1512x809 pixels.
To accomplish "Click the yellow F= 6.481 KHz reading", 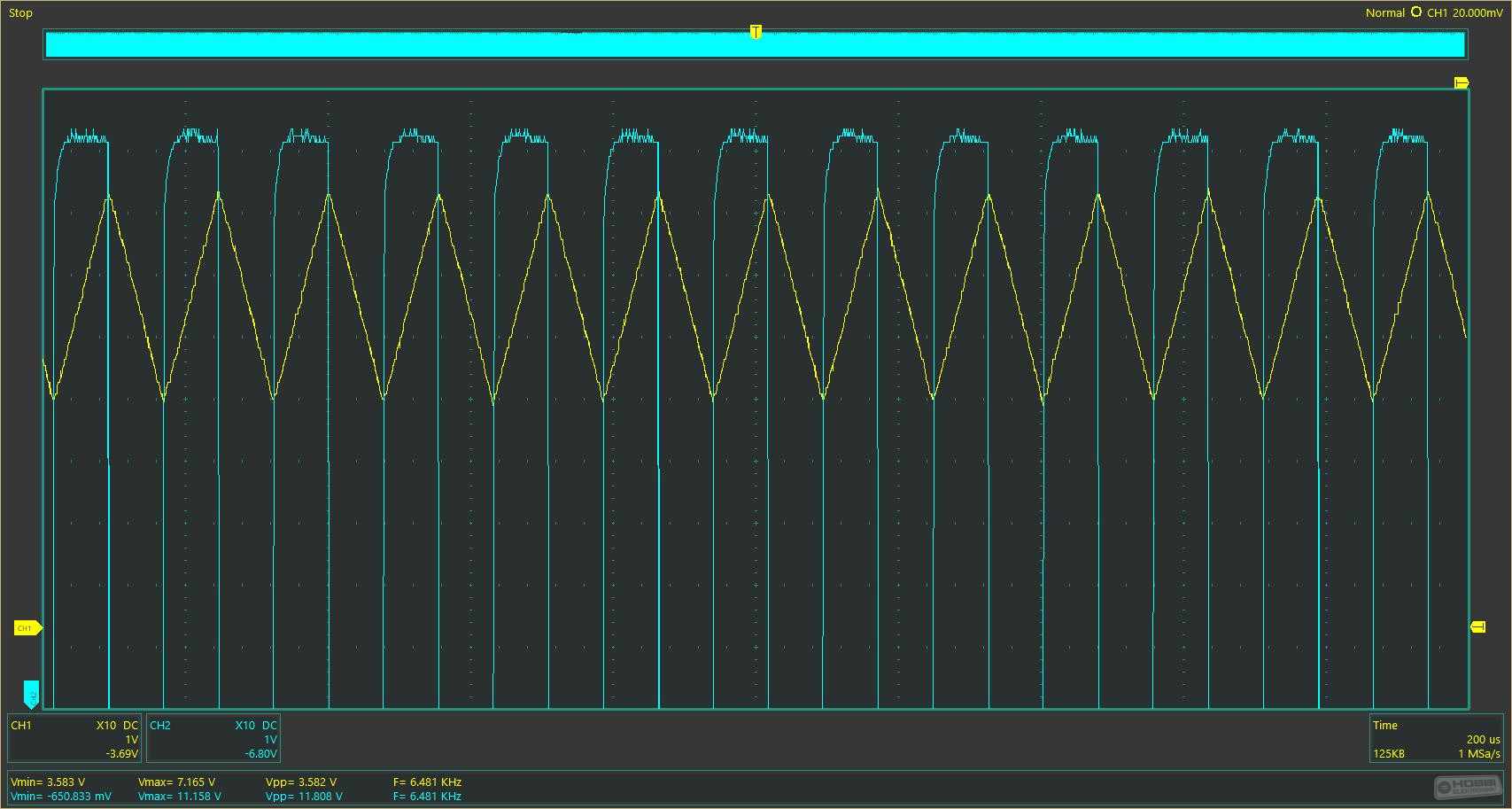I will tap(427, 782).
